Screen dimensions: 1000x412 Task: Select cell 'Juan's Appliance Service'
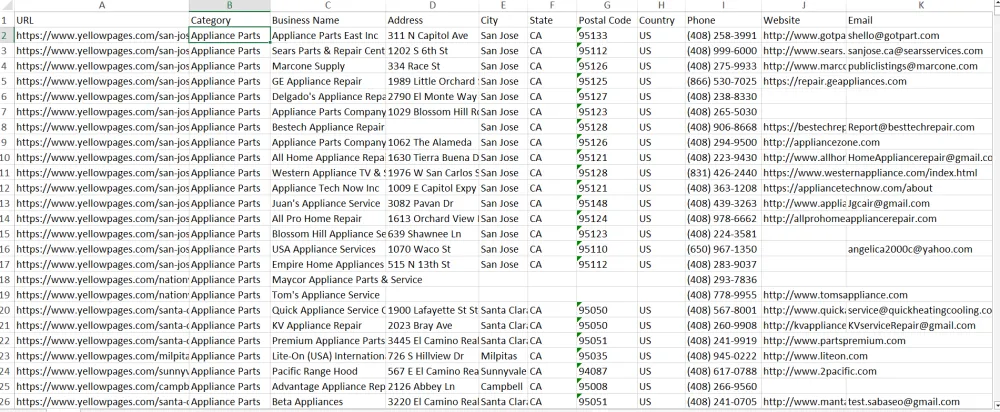(328, 203)
